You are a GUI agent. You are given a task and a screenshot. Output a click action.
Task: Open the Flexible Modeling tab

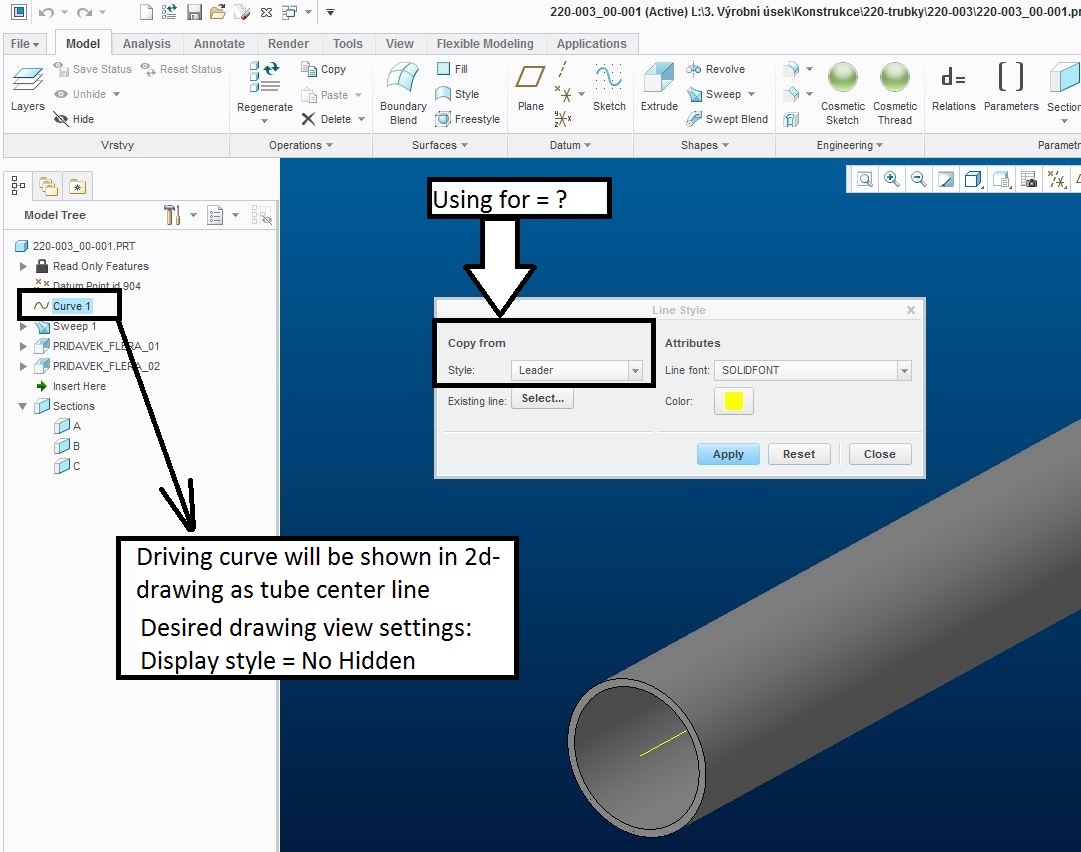485,43
